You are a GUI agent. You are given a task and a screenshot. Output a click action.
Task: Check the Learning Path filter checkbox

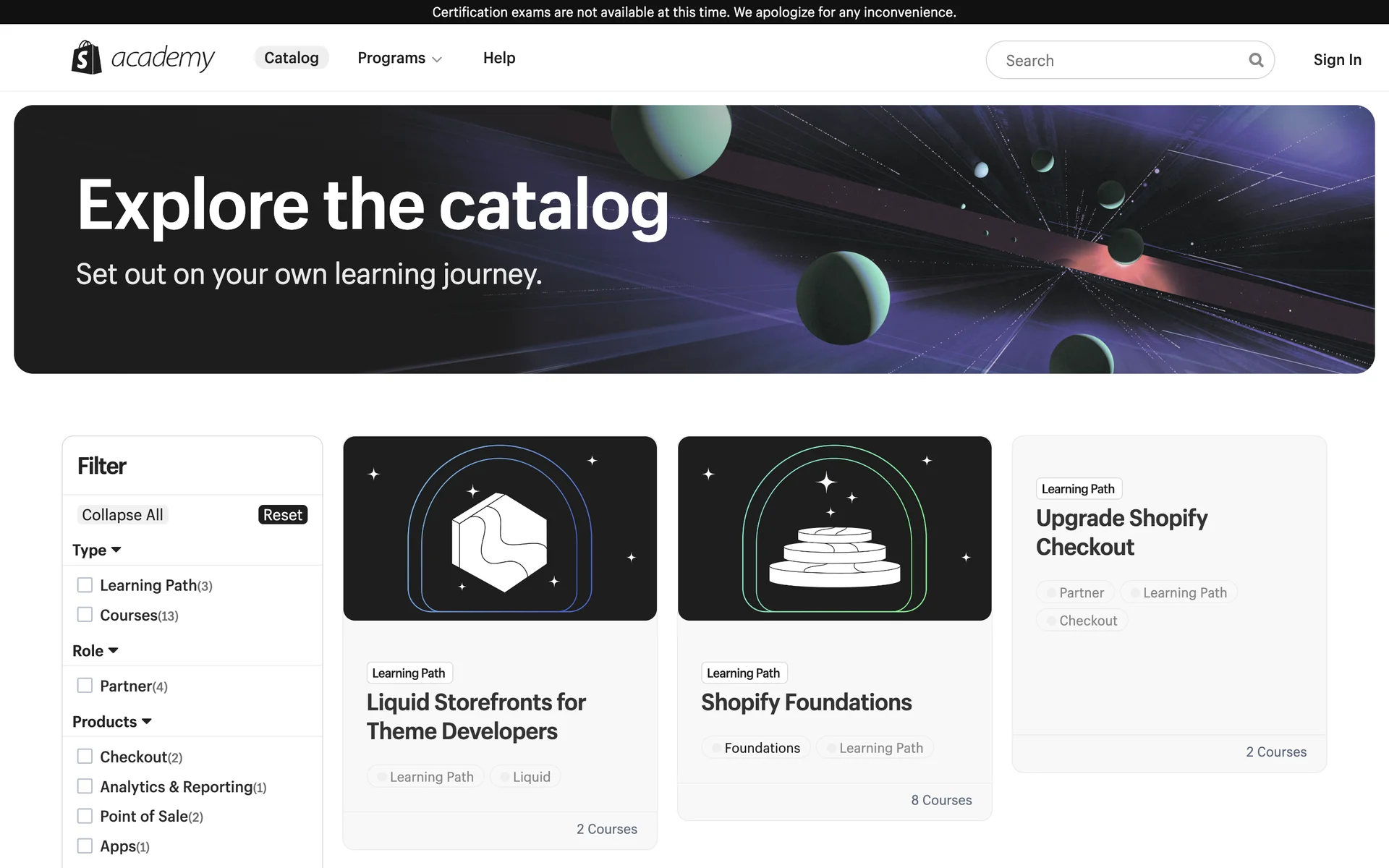coord(85,585)
